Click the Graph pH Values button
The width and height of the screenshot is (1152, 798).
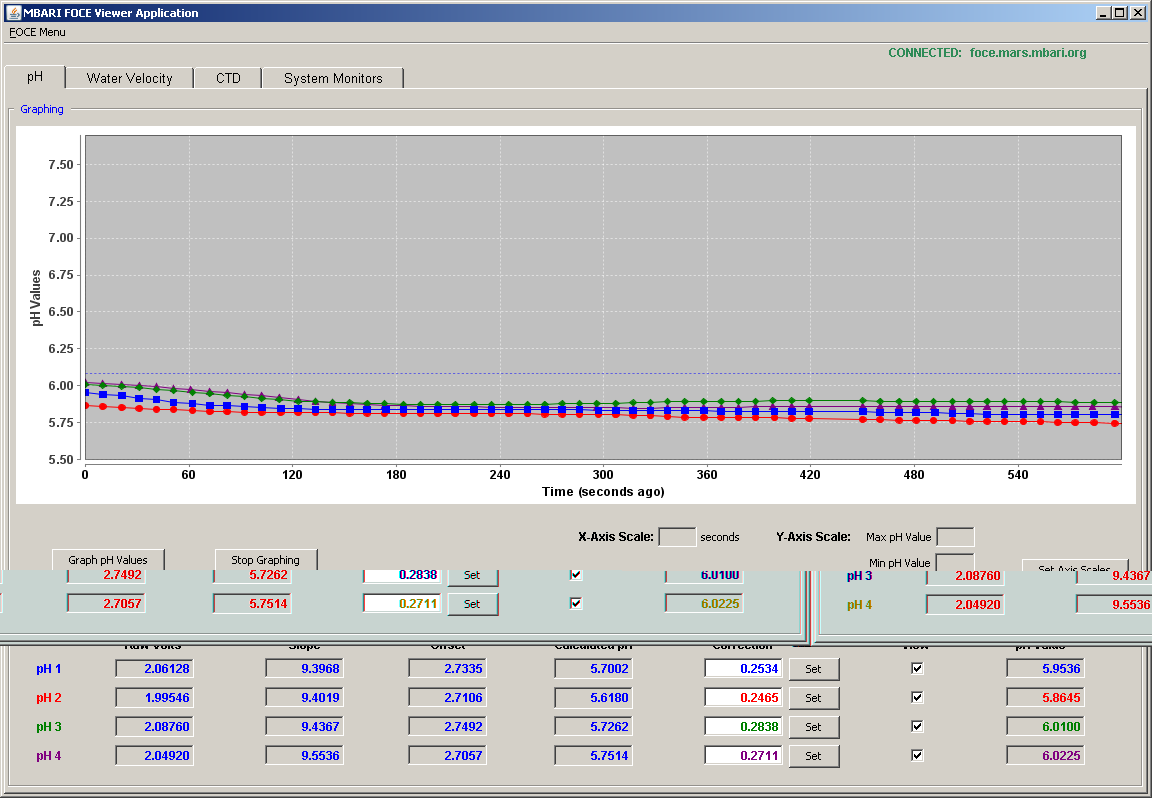pyautogui.click(x=108, y=559)
